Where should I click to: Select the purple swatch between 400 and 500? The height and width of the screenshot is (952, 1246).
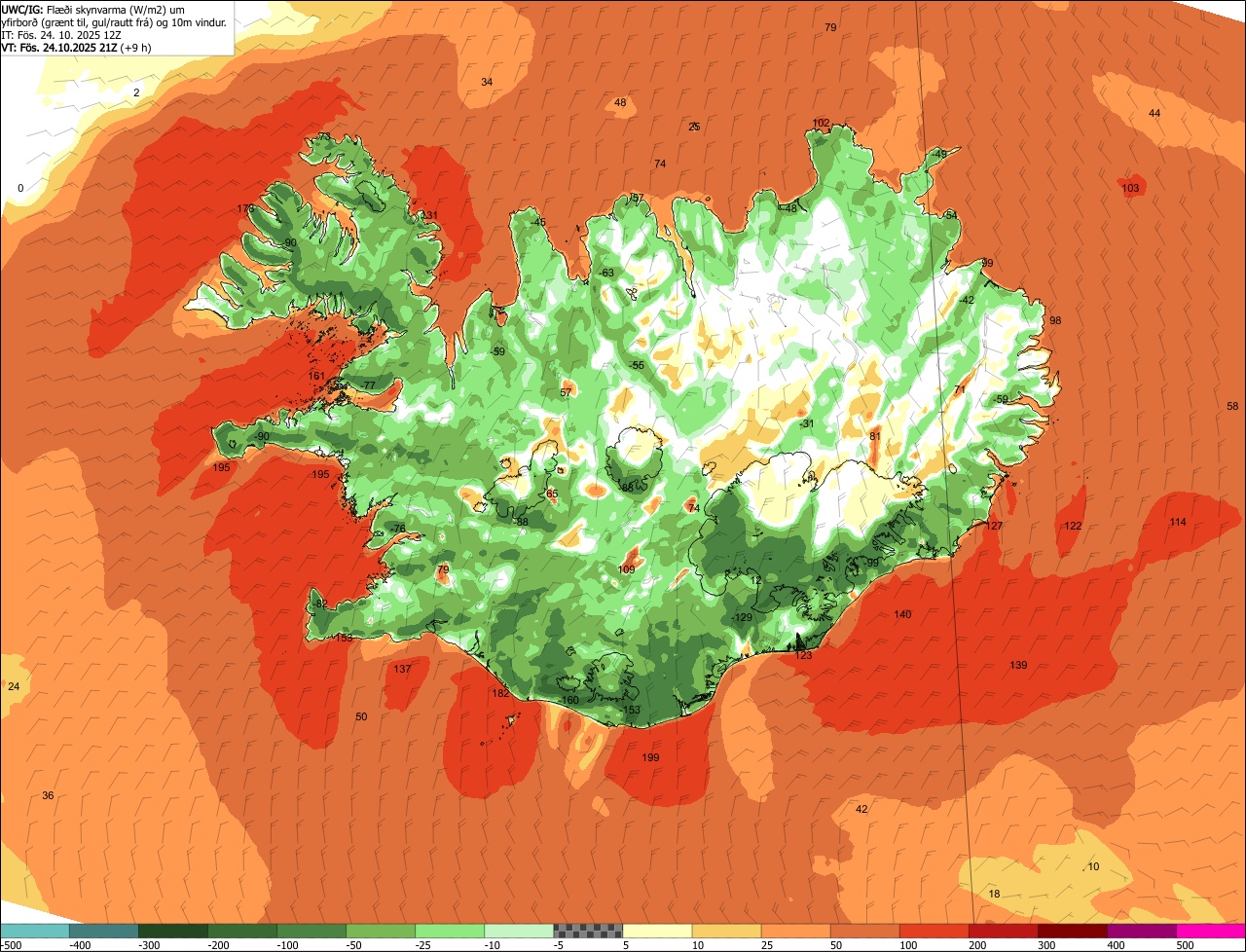pos(1142,931)
